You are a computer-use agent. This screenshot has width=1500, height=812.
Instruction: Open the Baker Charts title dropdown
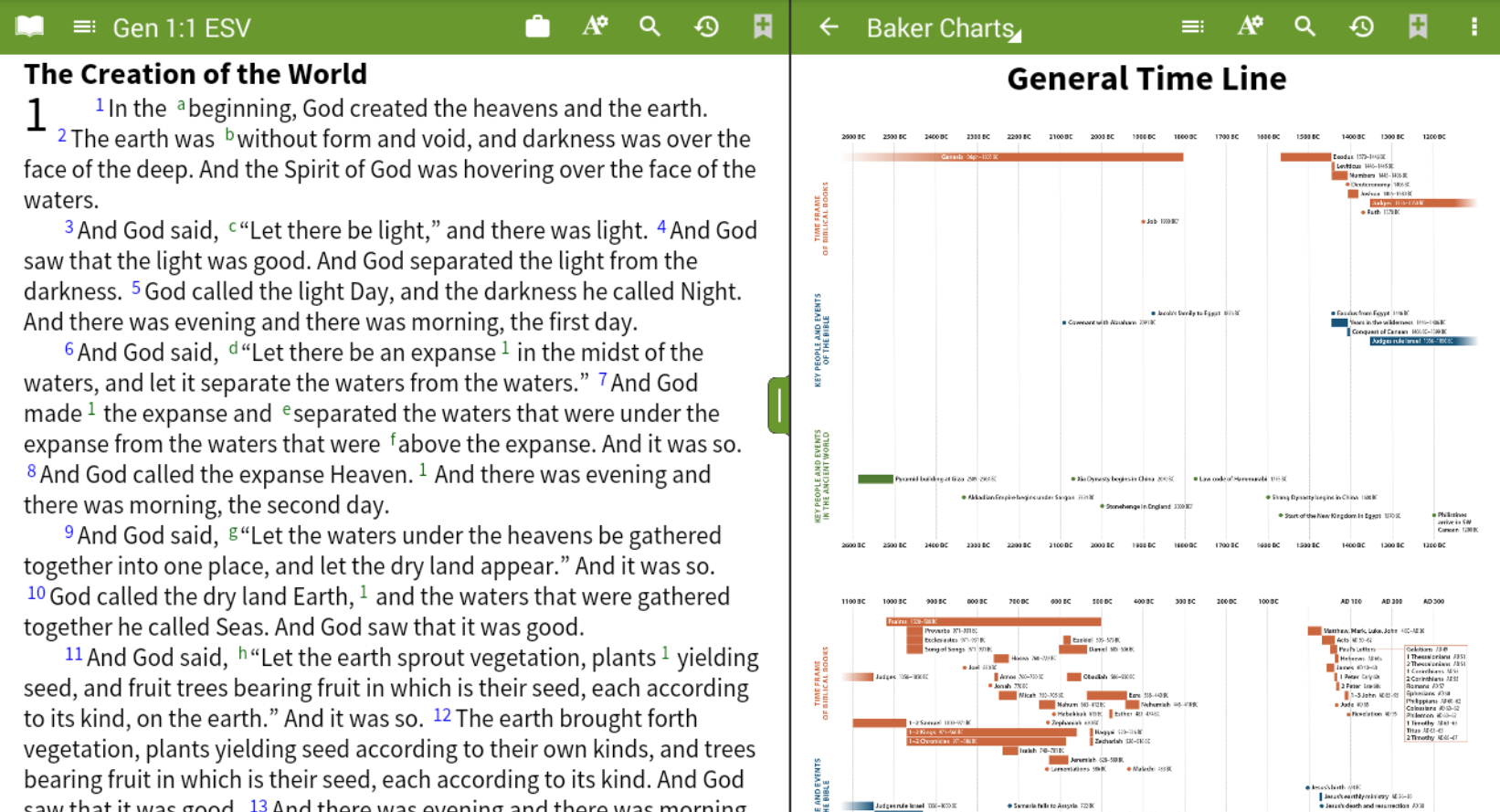click(x=944, y=28)
